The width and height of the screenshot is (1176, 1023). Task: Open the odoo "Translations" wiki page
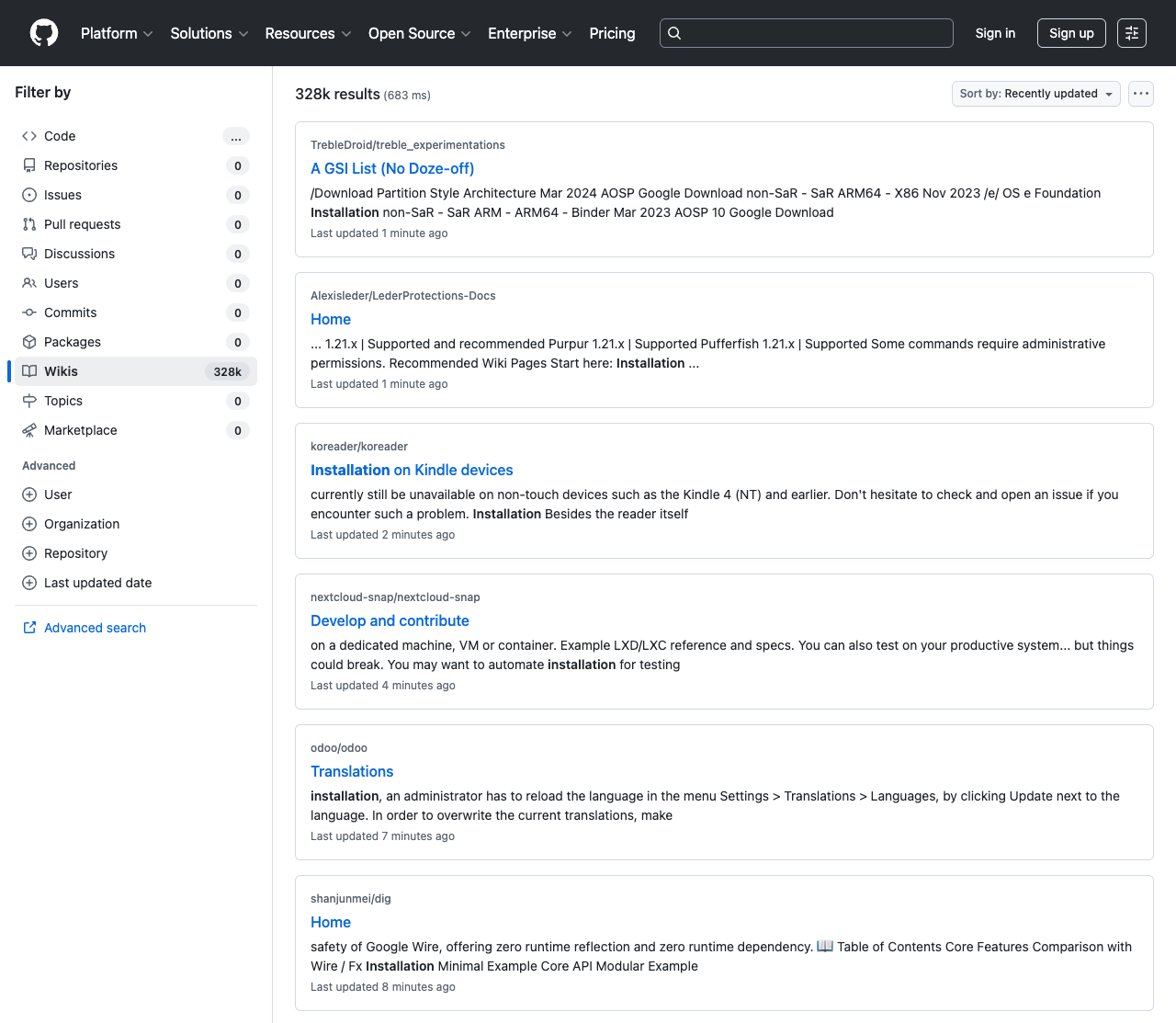click(352, 771)
